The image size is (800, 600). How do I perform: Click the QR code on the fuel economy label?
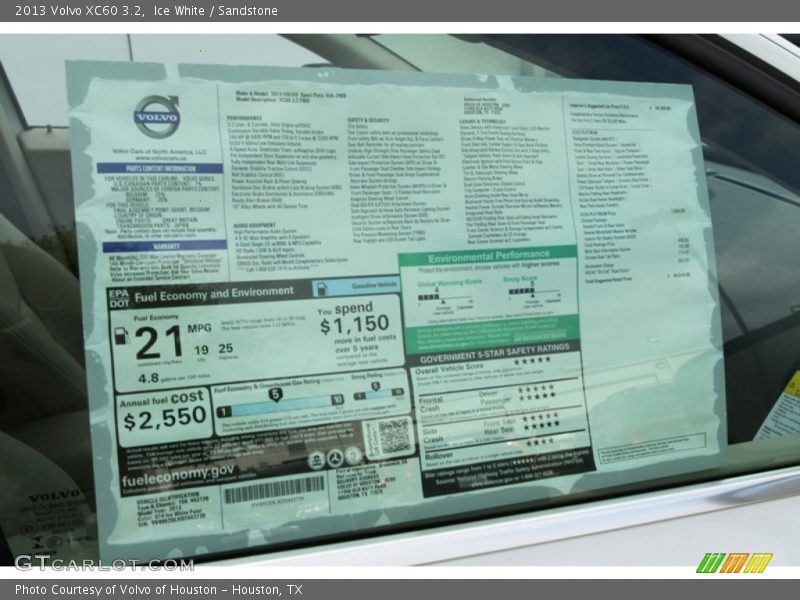[x=395, y=436]
